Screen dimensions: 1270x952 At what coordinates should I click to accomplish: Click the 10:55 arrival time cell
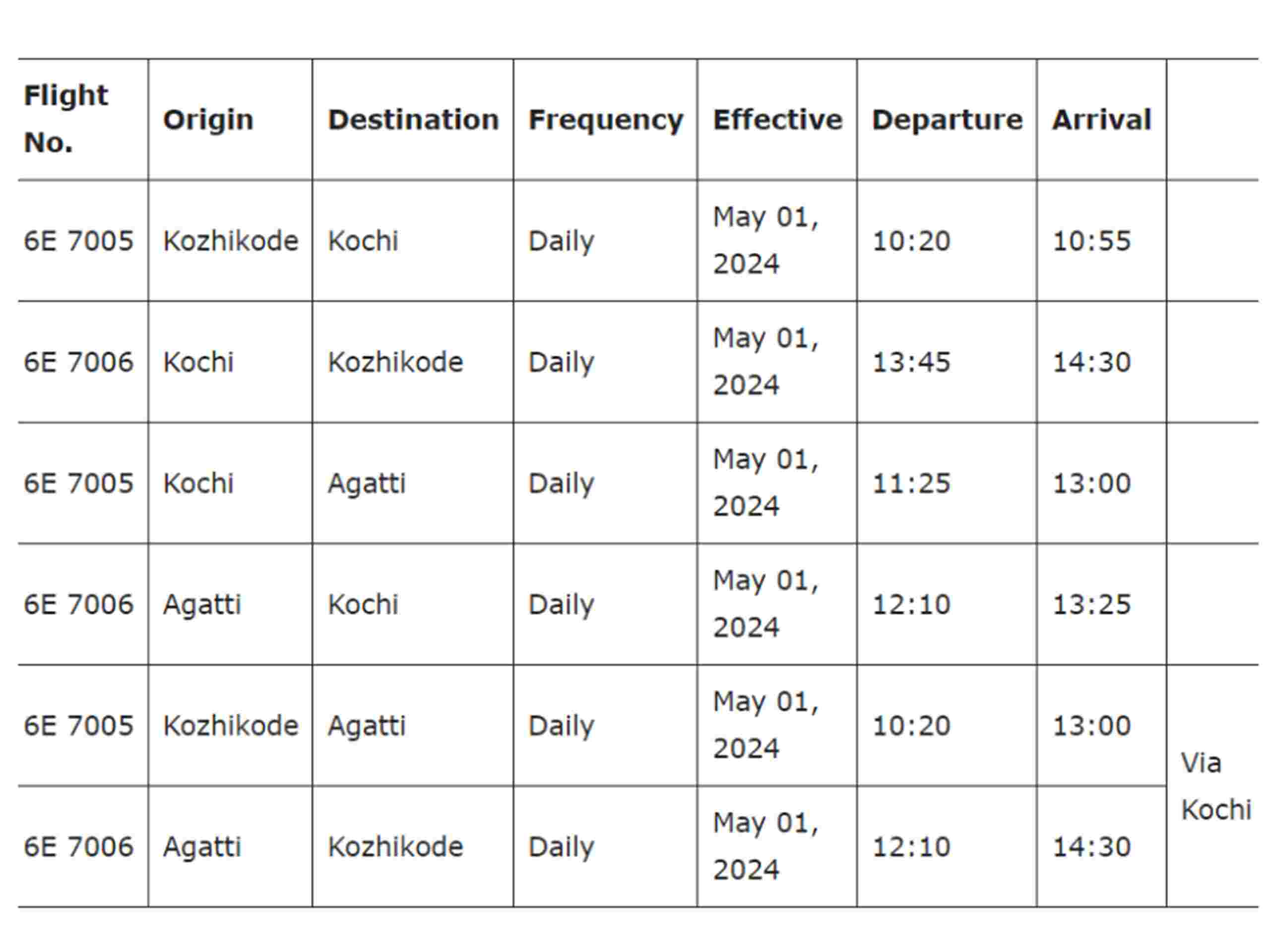point(1091,240)
